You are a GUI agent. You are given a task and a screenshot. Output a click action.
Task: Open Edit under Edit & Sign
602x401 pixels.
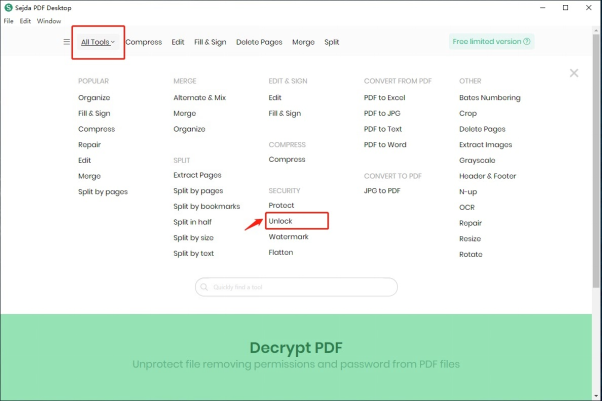click(x=275, y=98)
